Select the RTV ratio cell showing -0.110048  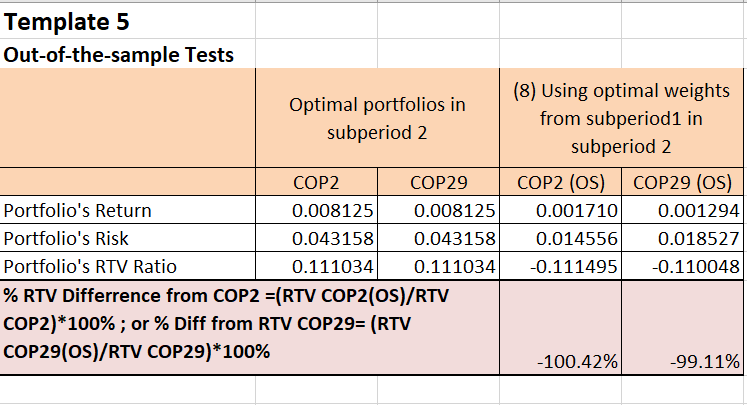(683, 266)
